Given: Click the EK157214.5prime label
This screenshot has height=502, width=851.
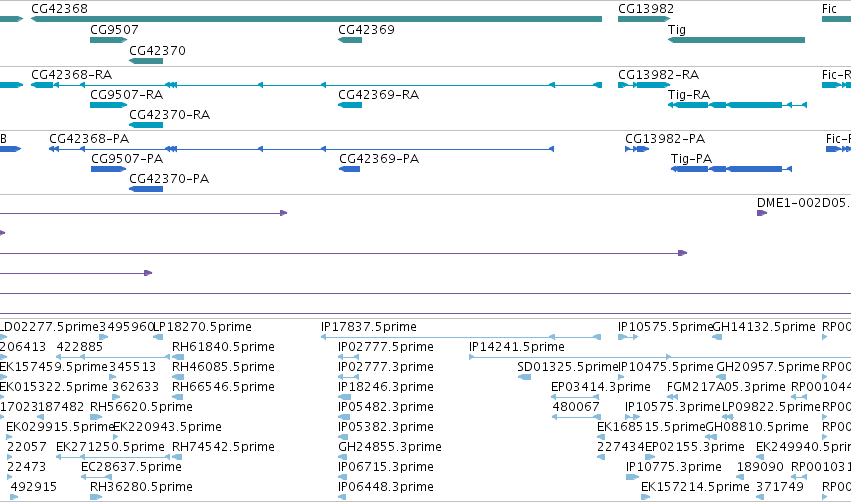Looking at the screenshot, I should pos(695,487).
